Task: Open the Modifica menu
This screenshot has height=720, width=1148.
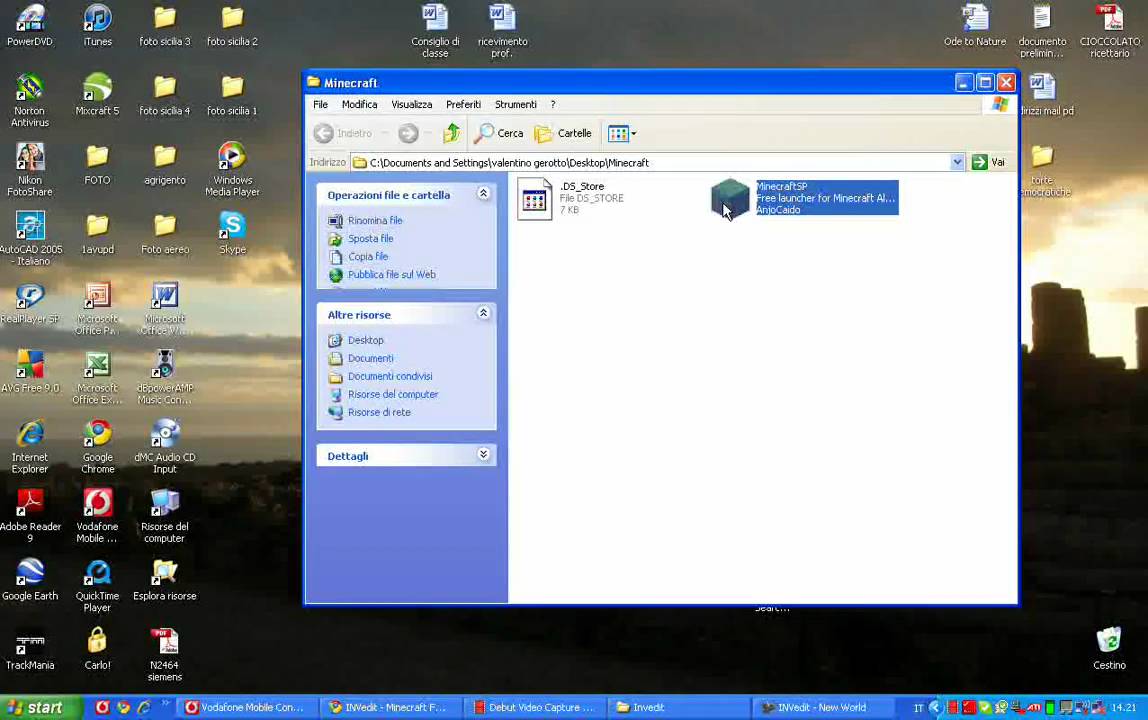Action: click(x=359, y=104)
